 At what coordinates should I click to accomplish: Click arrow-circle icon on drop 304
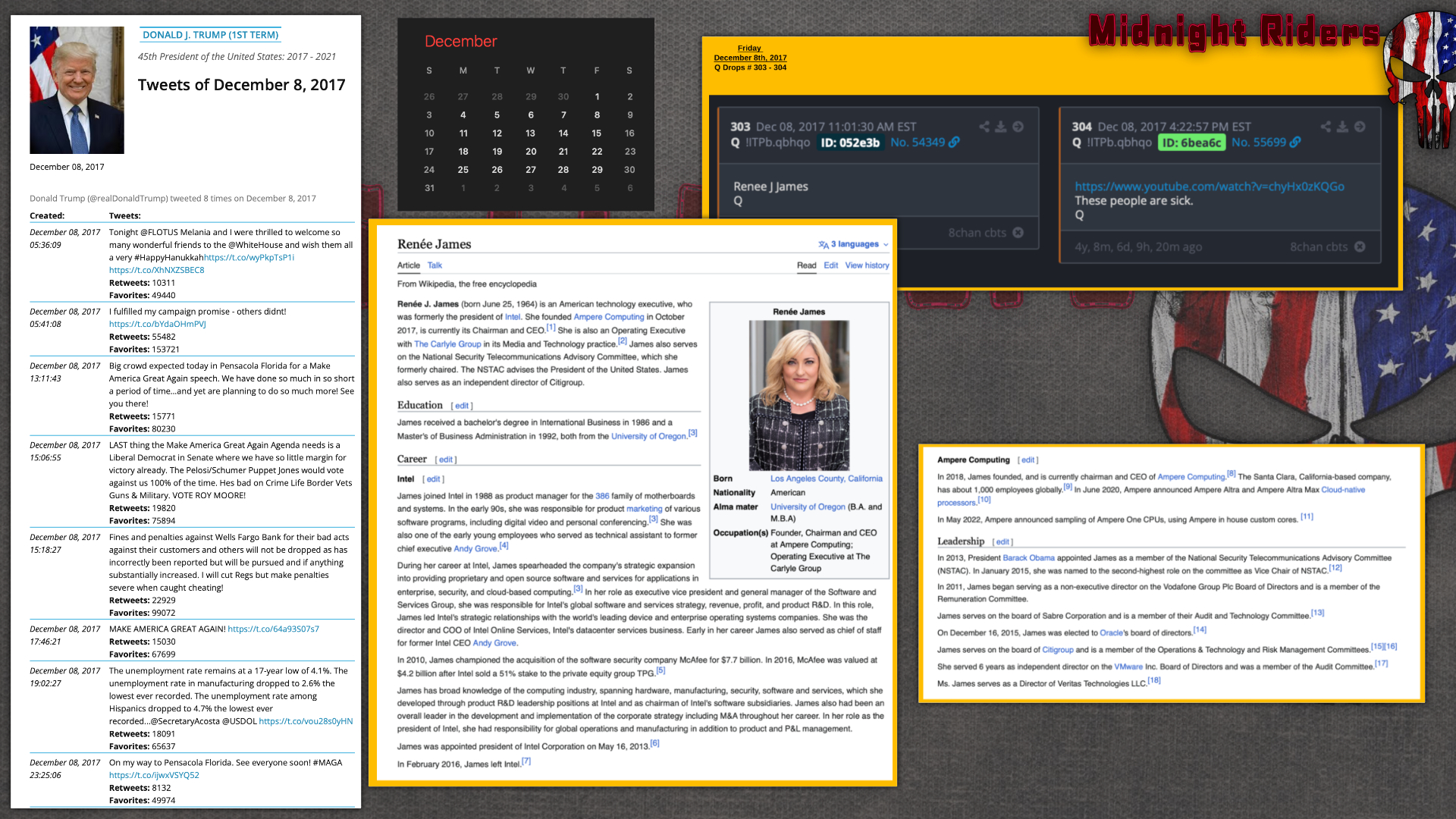click(1360, 127)
